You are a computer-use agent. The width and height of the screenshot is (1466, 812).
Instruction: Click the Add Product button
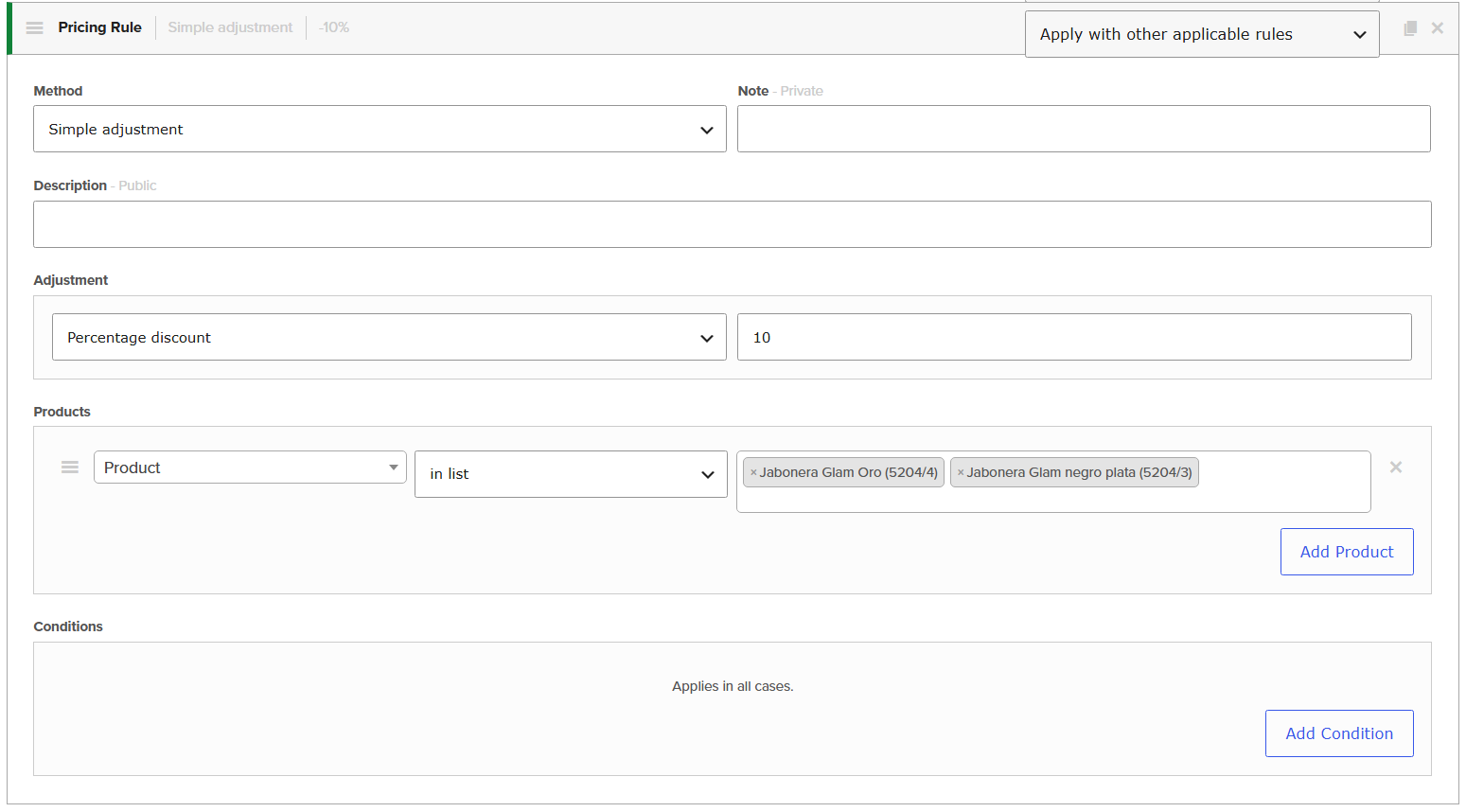click(1347, 552)
